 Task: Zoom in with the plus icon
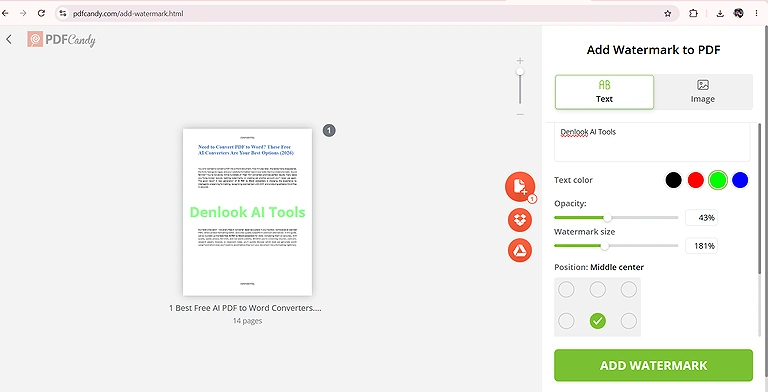click(520, 61)
